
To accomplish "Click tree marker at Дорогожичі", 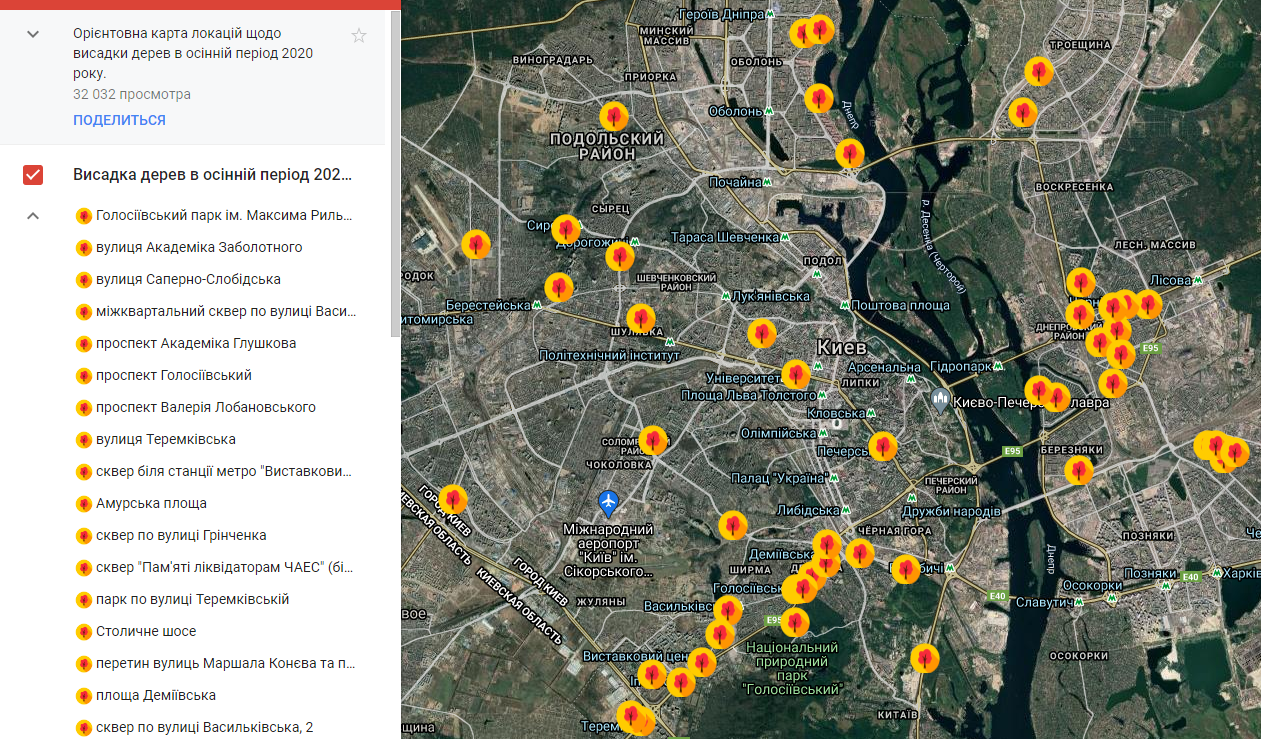I will (620, 257).
